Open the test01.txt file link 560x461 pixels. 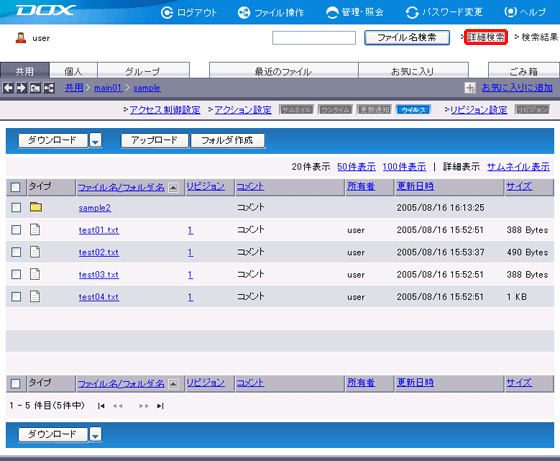click(x=99, y=230)
